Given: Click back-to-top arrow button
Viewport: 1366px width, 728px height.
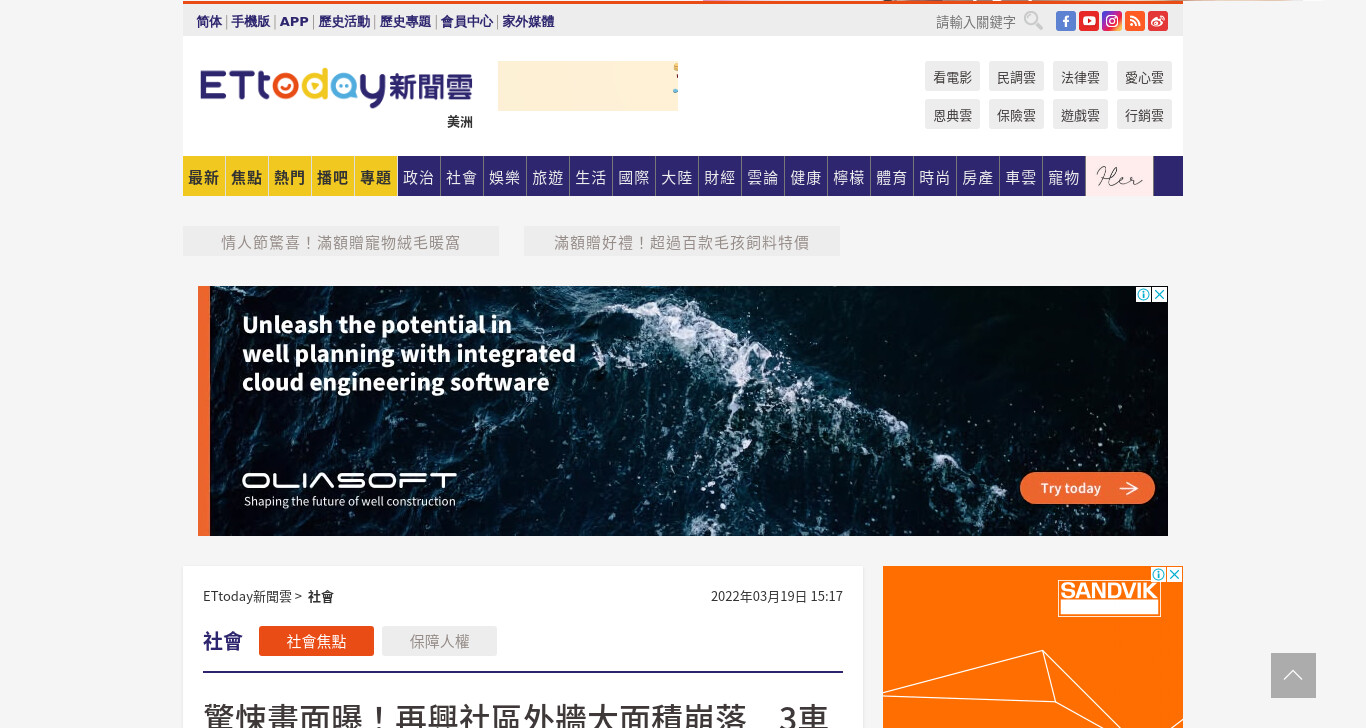Looking at the screenshot, I should [x=1293, y=675].
